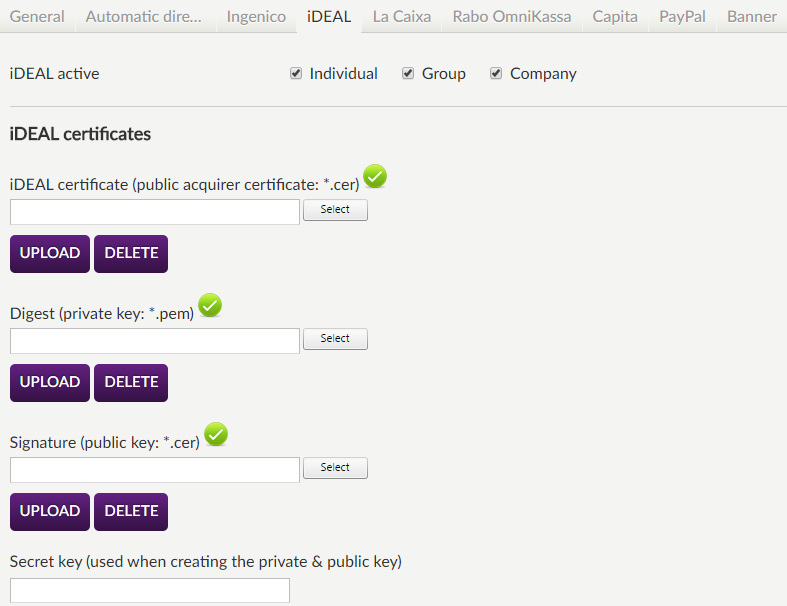Uncheck the Group checkbox
This screenshot has height=606, width=787.
point(408,74)
